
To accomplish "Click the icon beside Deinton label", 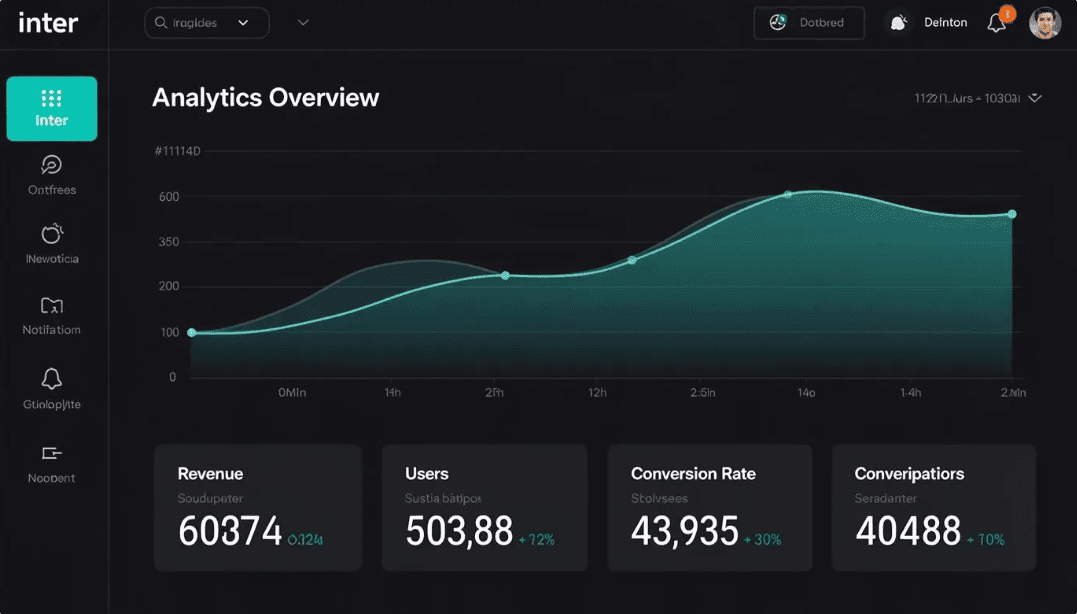I will coord(898,22).
